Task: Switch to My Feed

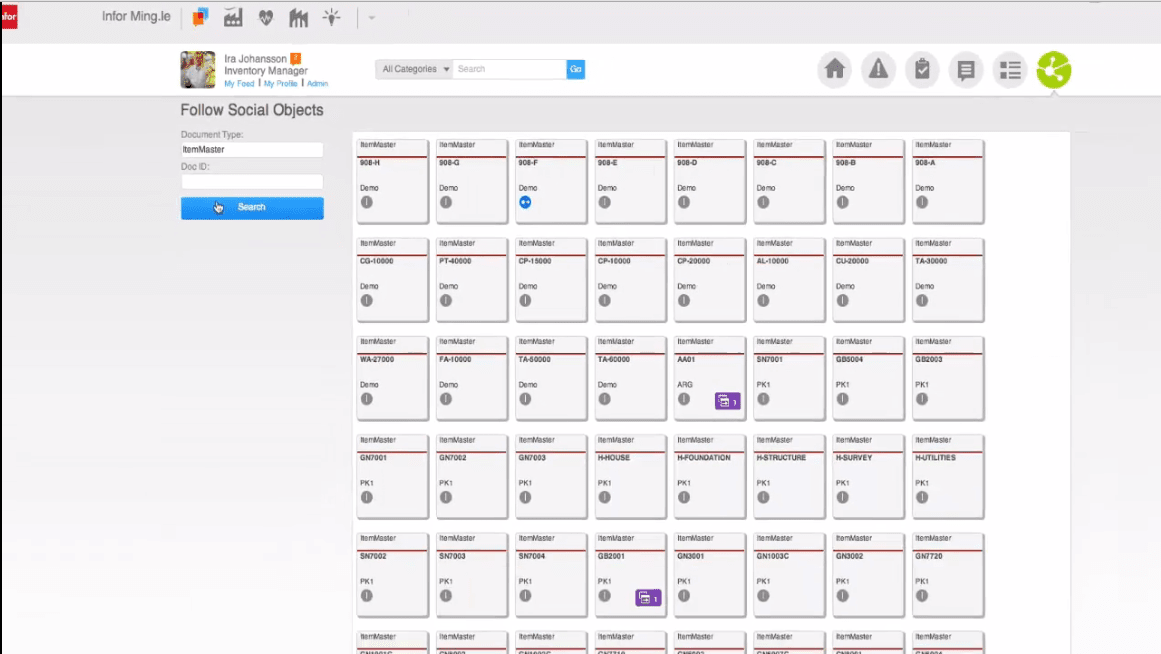Action: (x=238, y=83)
